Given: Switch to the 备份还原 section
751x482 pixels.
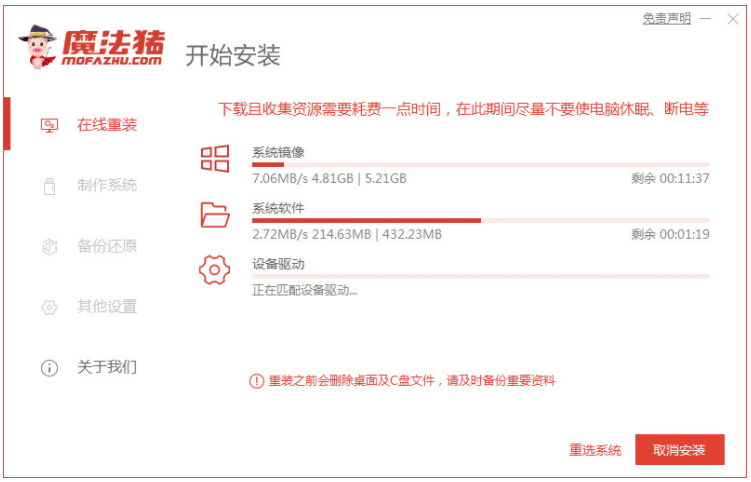Looking at the screenshot, I should point(107,246).
